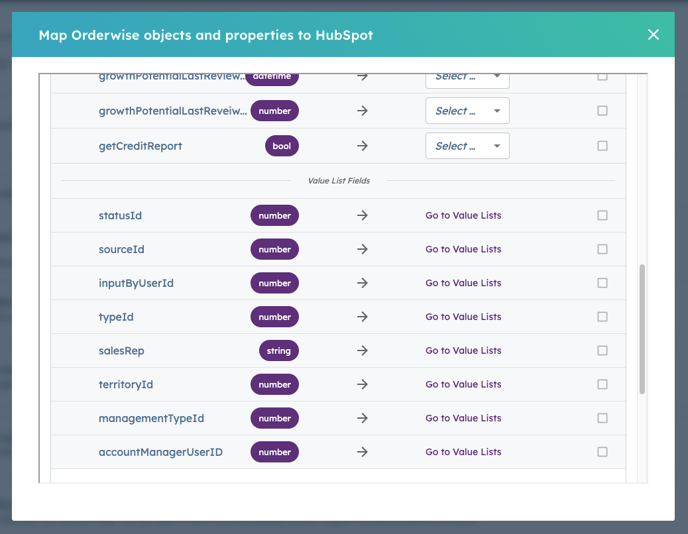Click the bool type badge for getCreditReport
The image size is (688, 534).
(282, 146)
